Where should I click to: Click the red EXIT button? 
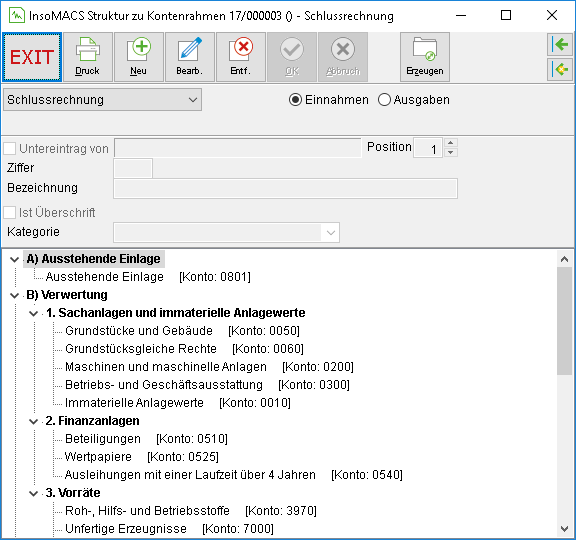[32, 57]
